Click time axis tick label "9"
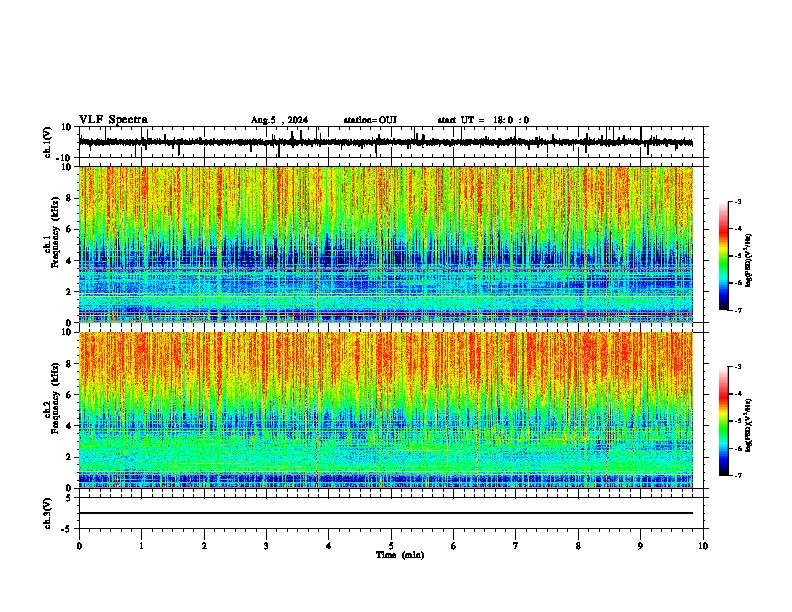Viewport: 792px width, 612px height. (640, 546)
